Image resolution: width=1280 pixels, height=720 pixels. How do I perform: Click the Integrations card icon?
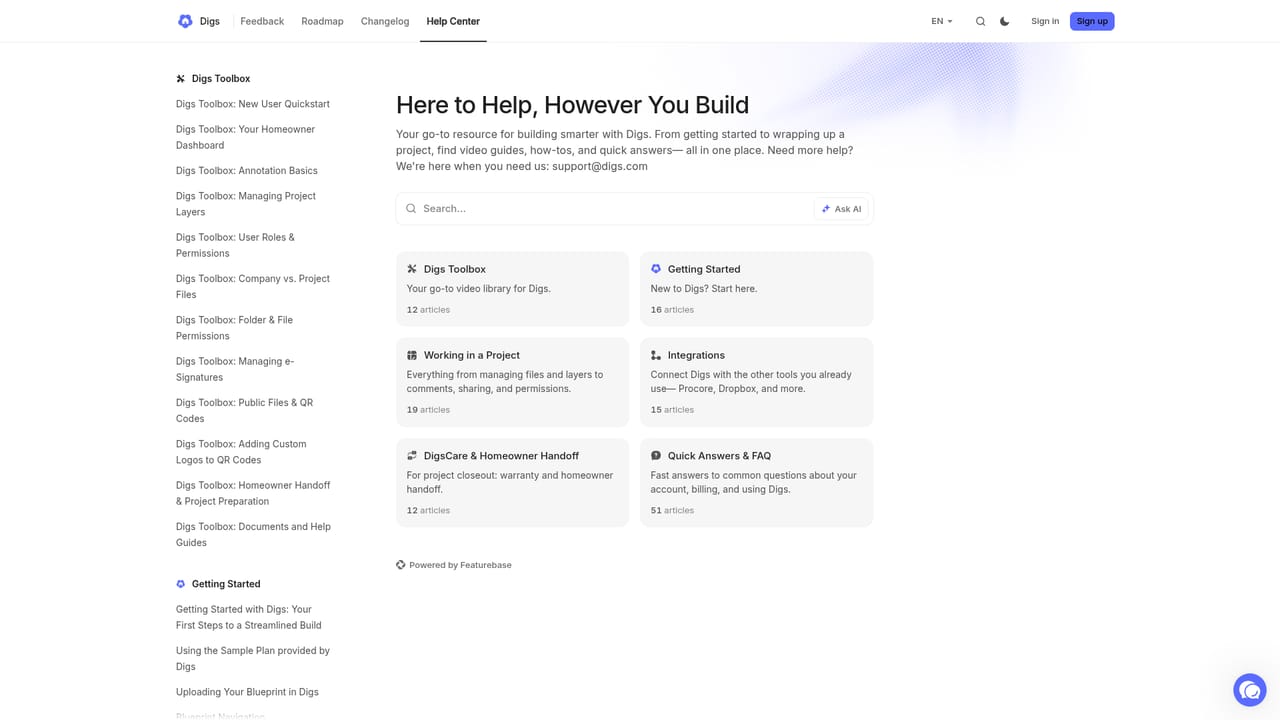[x=656, y=355]
